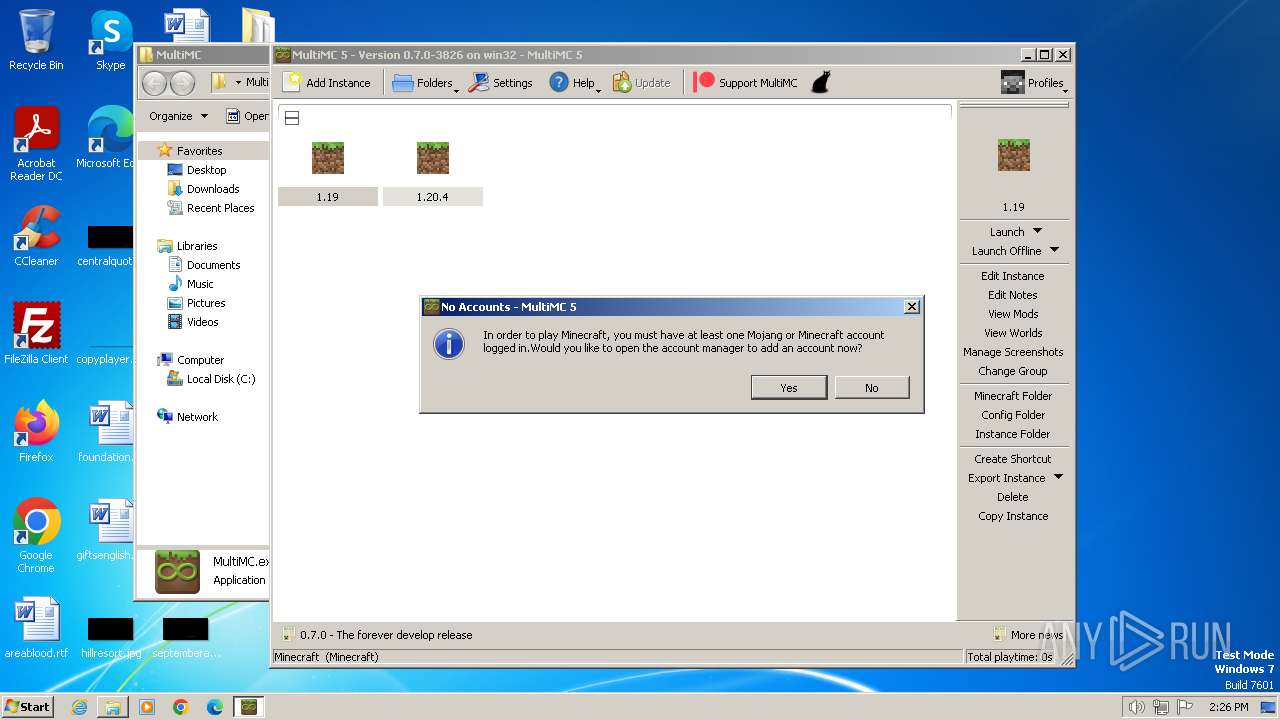Click the Total playtime status bar entry
Screen dimensions: 1280x720
pyautogui.click(x=1010, y=657)
